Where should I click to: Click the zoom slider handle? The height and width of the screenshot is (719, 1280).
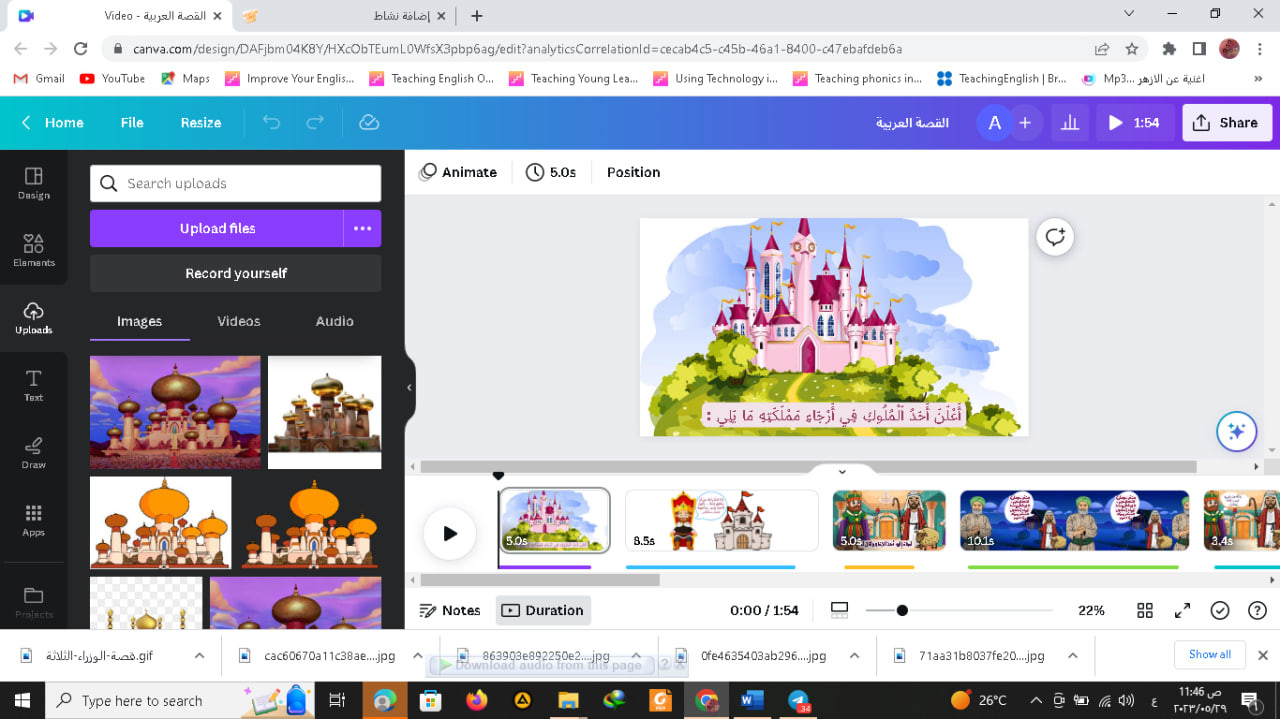[902, 610]
